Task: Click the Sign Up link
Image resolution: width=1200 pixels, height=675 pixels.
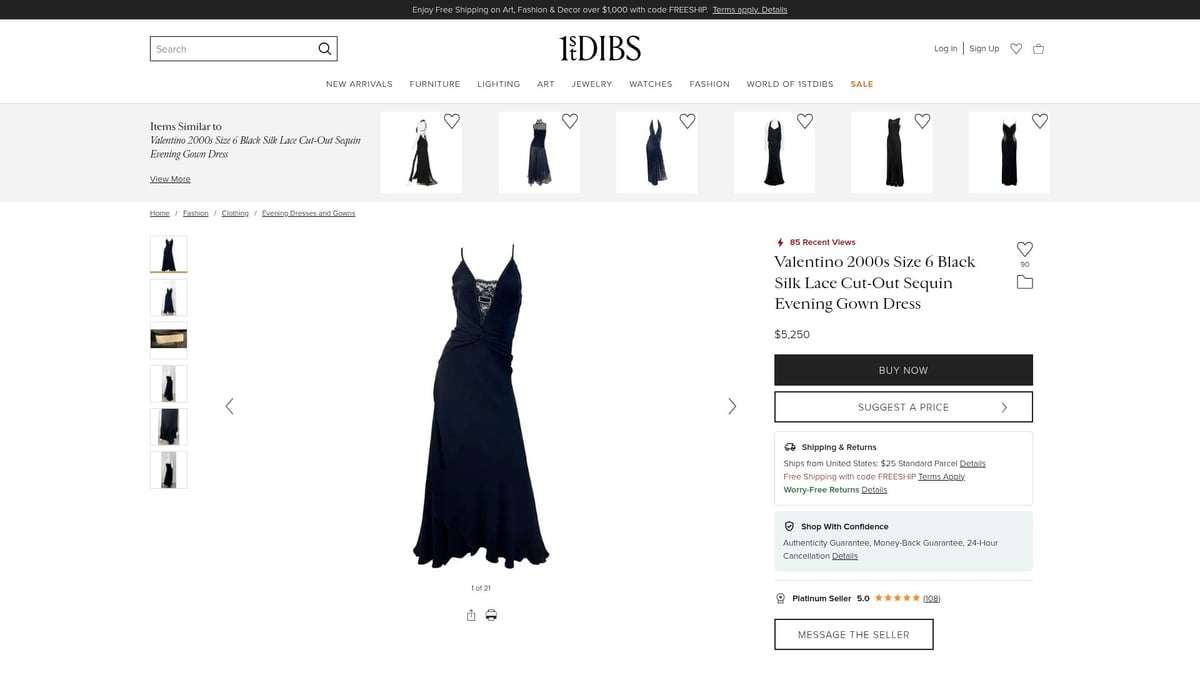Action: pyautogui.click(x=984, y=49)
